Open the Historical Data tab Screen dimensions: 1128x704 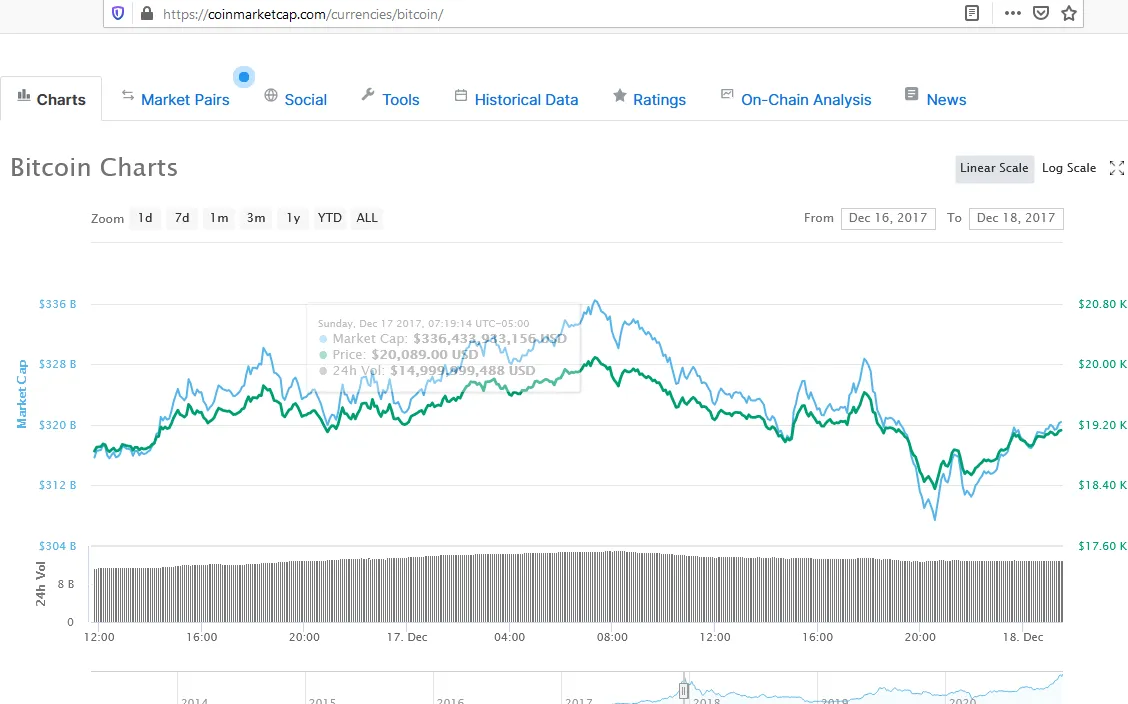click(526, 99)
